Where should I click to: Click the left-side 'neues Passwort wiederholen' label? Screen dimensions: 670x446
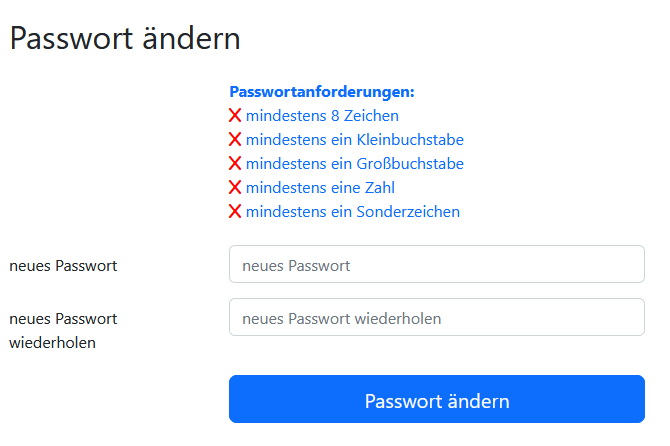tap(63, 331)
